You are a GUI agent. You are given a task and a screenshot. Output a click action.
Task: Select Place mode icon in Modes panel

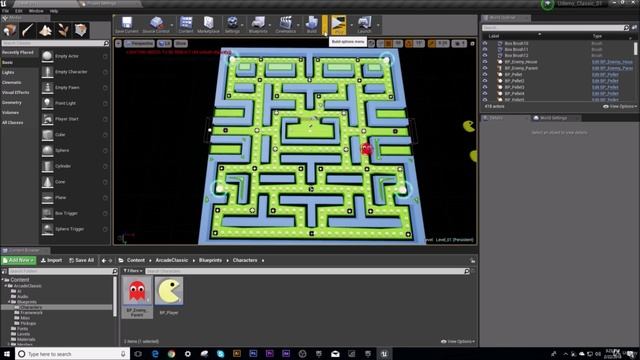coord(9,30)
